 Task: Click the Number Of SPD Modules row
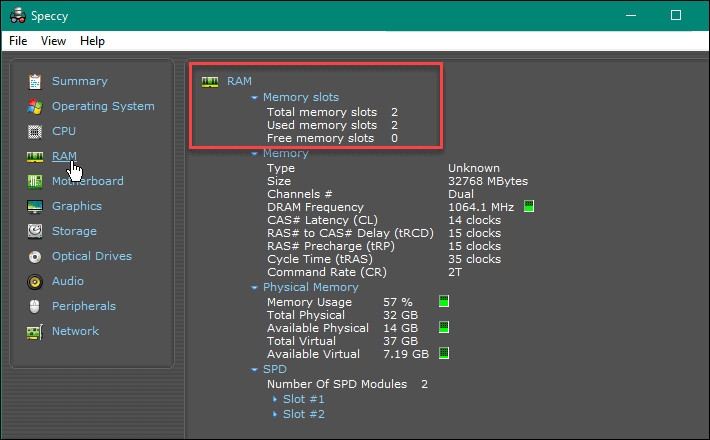click(x=347, y=384)
